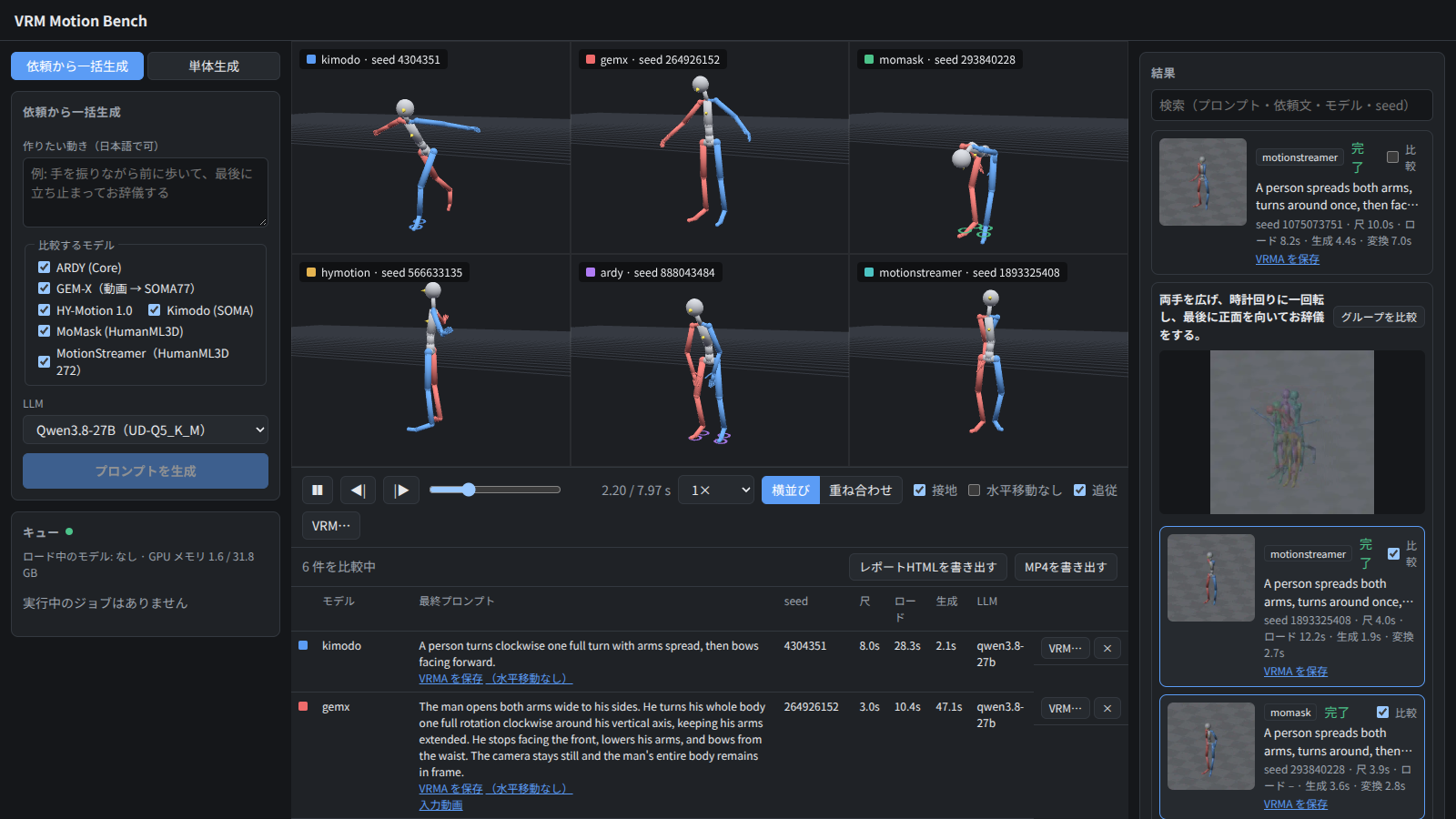
Task: Click the seed value 264926152 cell
Action: pyautogui.click(x=812, y=707)
